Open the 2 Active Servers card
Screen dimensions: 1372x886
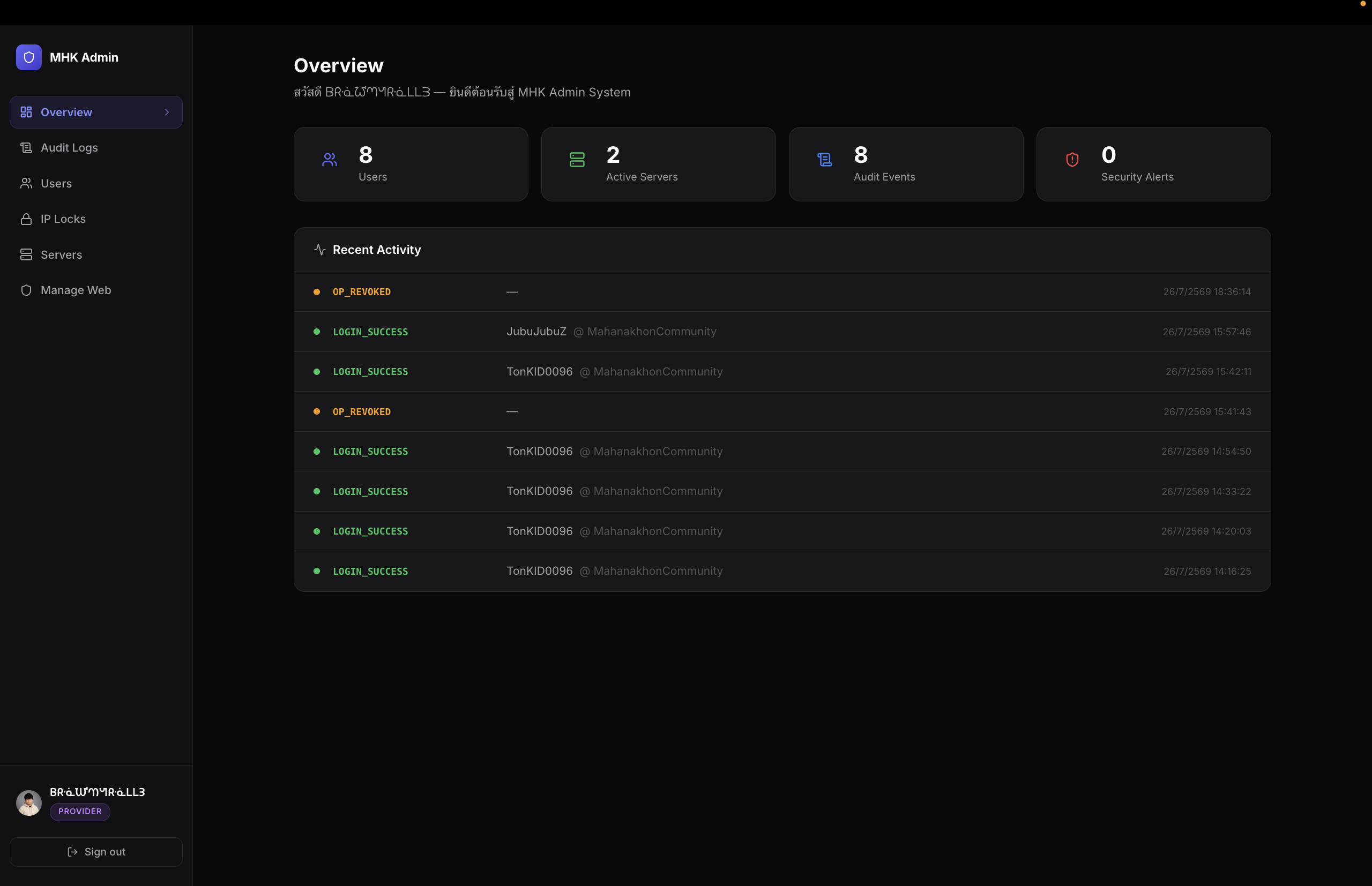tap(658, 164)
